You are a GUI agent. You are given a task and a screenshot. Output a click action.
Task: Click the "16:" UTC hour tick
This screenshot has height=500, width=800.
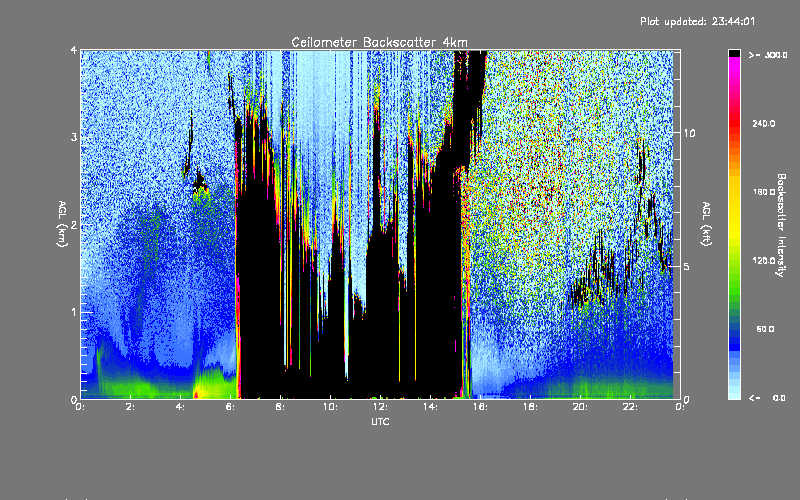(x=480, y=407)
